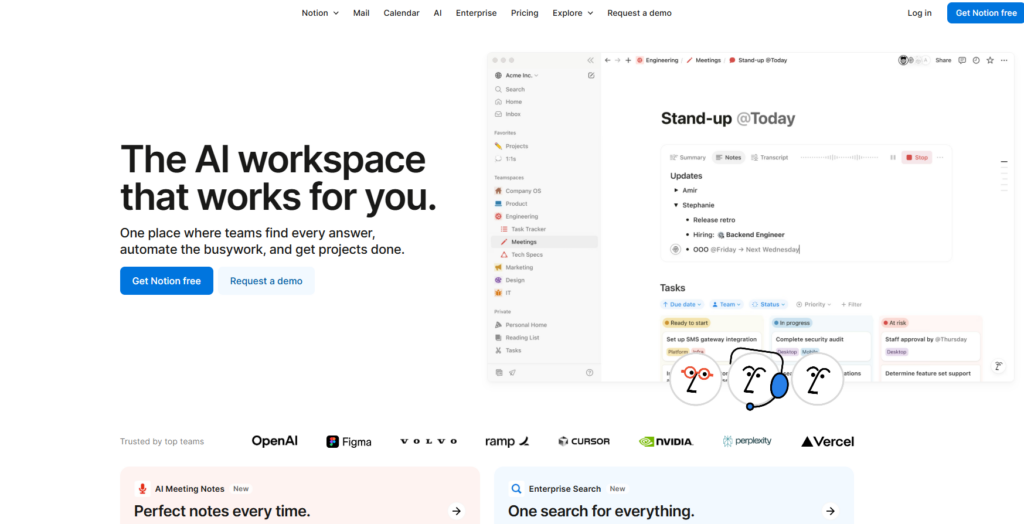This screenshot has height=524, width=1024.
Task: Open the page history clock icon
Action: point(976,60)
